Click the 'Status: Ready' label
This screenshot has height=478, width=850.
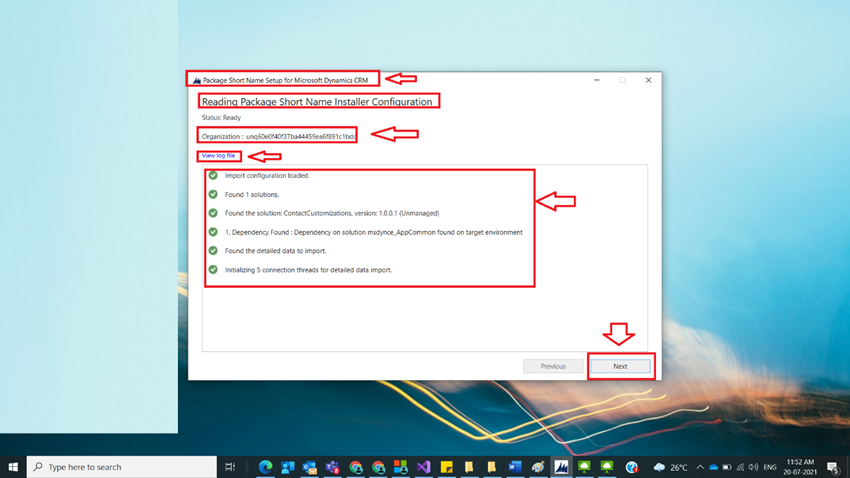click(x=221, y=118)
